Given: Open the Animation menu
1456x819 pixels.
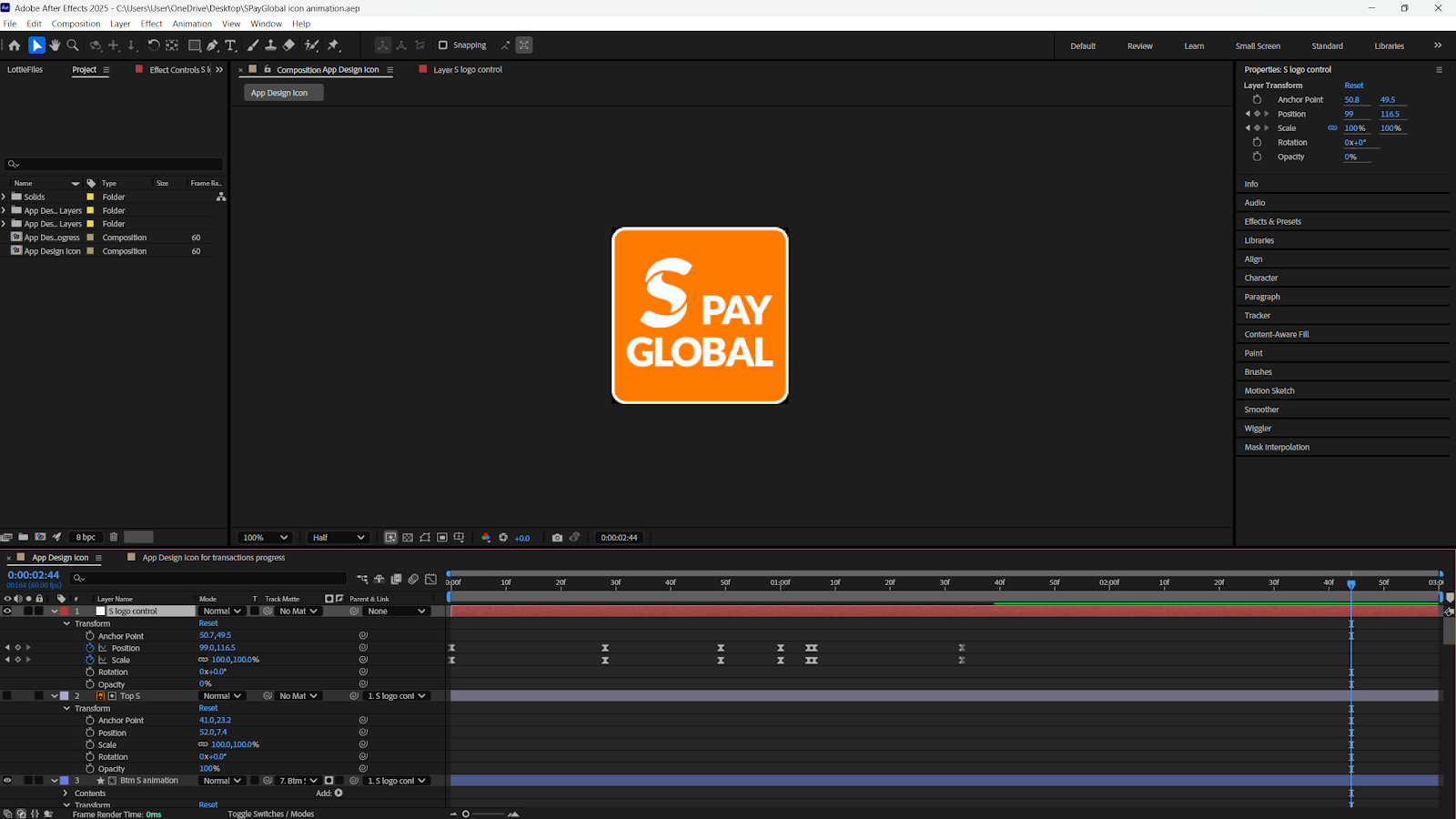Looking at the screenshot, I should coord(192,24).
